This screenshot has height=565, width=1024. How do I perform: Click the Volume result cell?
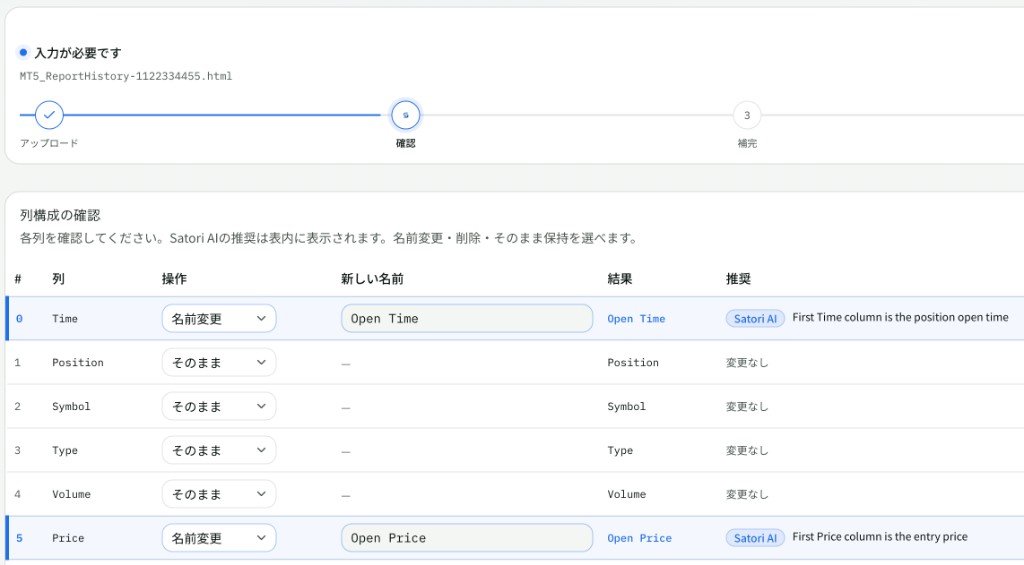click(626, 494)
